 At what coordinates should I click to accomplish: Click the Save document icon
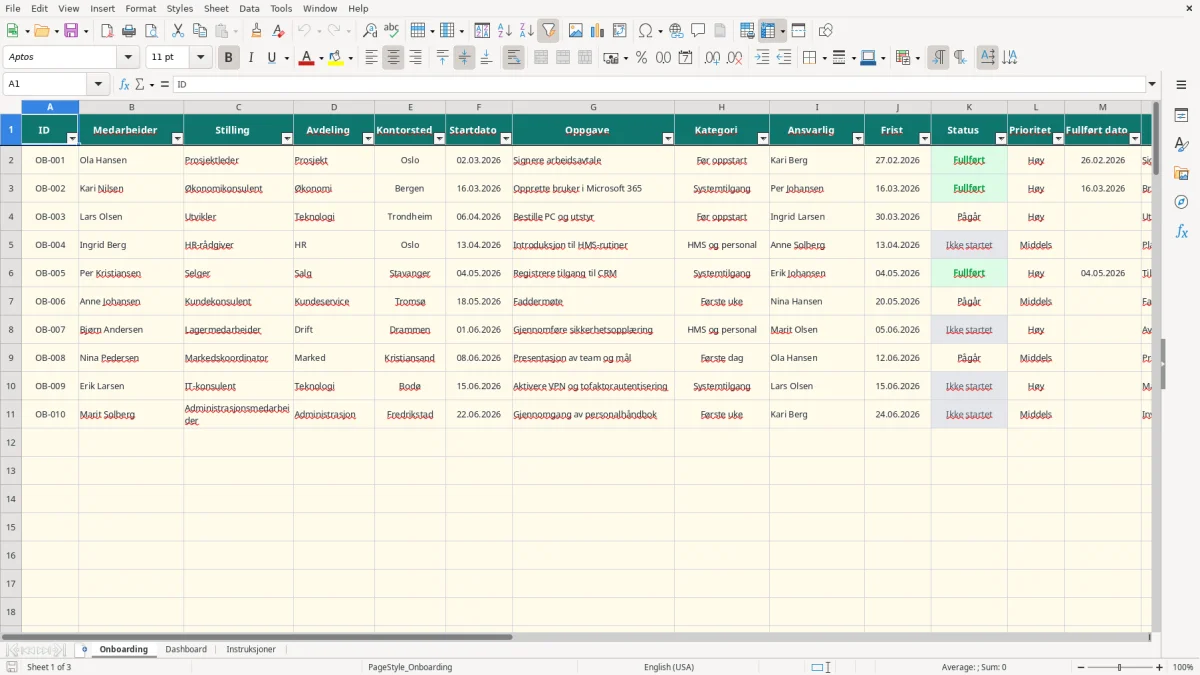(71, 31)
